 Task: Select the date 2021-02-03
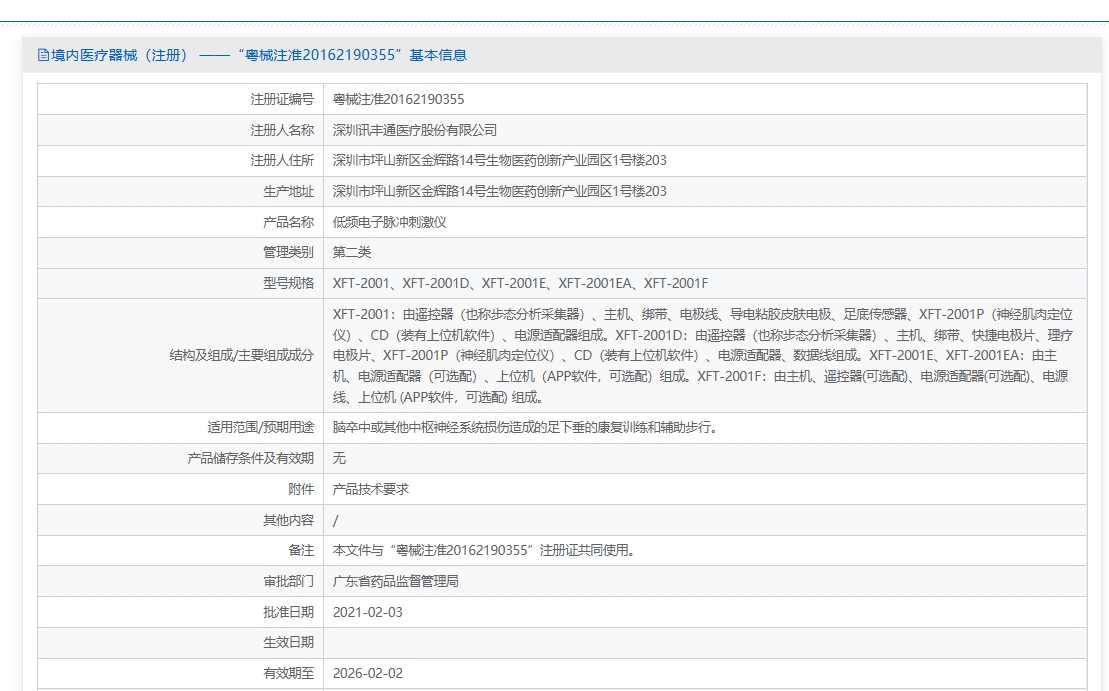[x=368, y=612]
